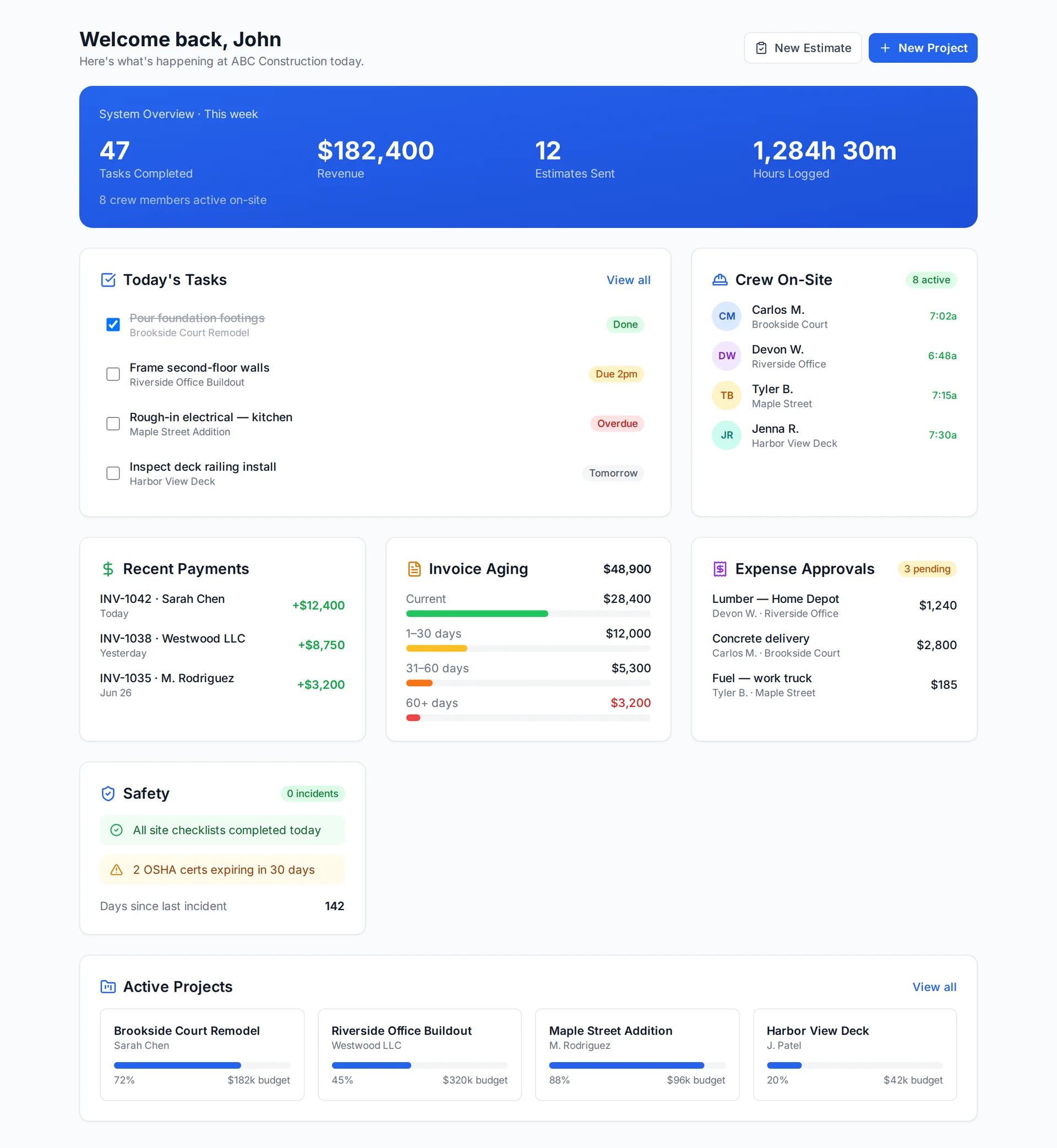Click the plus icon in New Project
This screenshot has height=1148, width=1057.
885,48
